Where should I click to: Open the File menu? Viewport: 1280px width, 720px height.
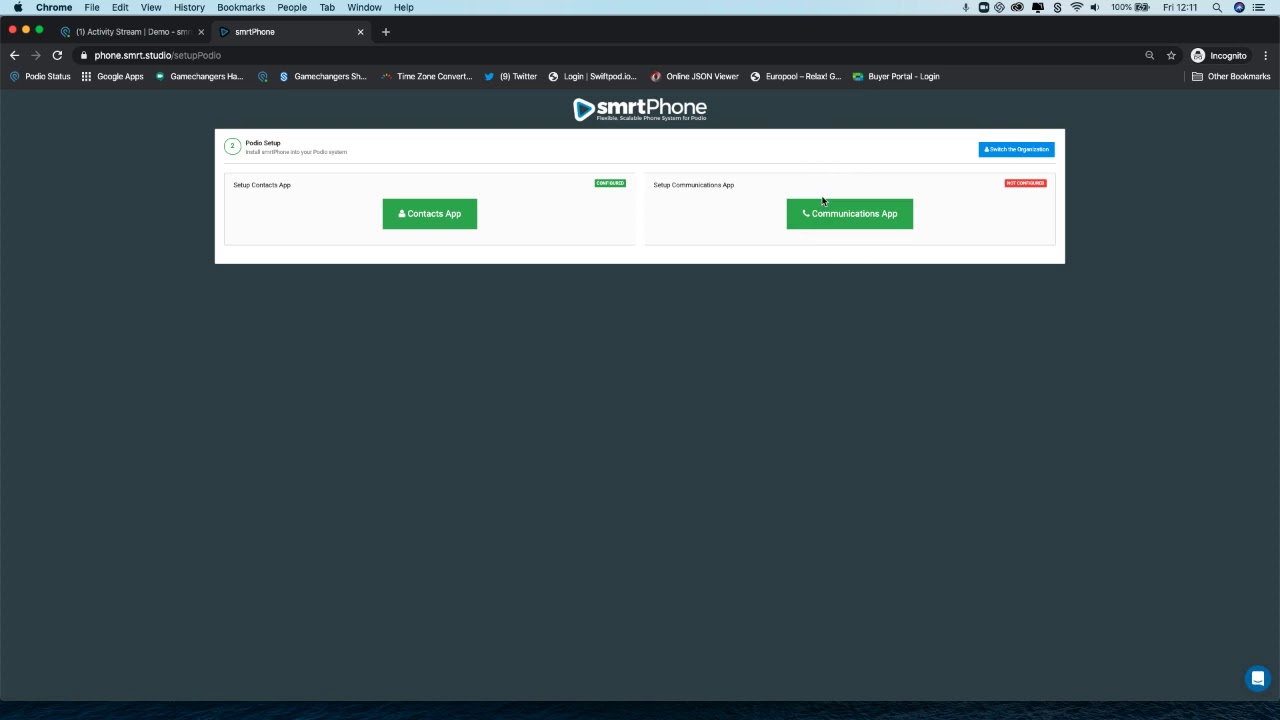pos(92,7)
